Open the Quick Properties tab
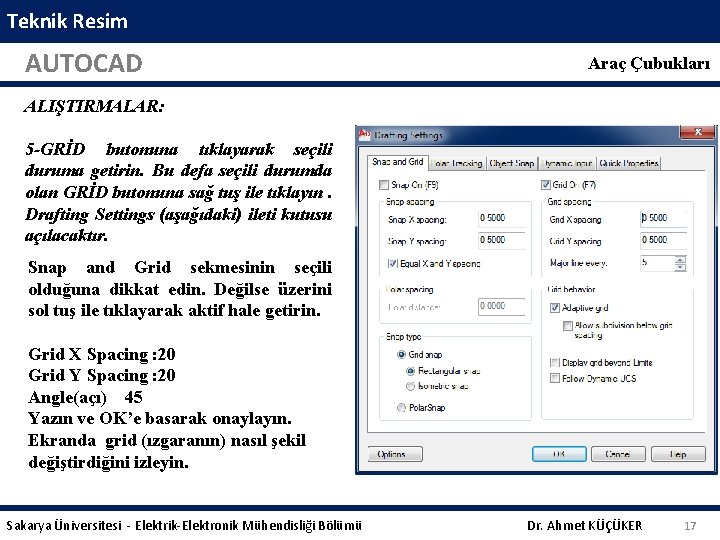This screenshot has height=540, width=720. pyautogui.click(x=629, y=163)
